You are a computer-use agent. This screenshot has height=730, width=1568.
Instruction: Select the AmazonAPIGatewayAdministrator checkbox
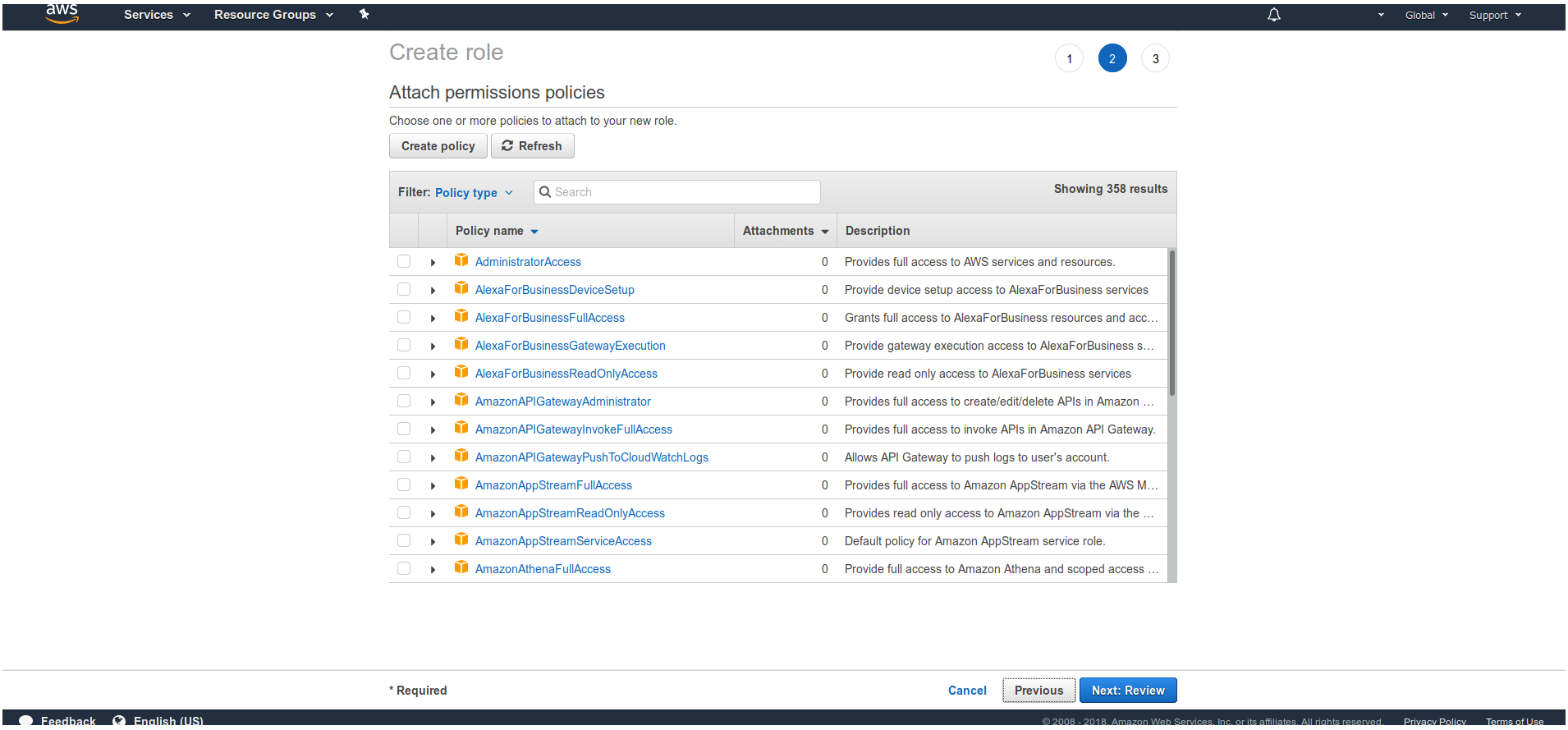point(404,401)
